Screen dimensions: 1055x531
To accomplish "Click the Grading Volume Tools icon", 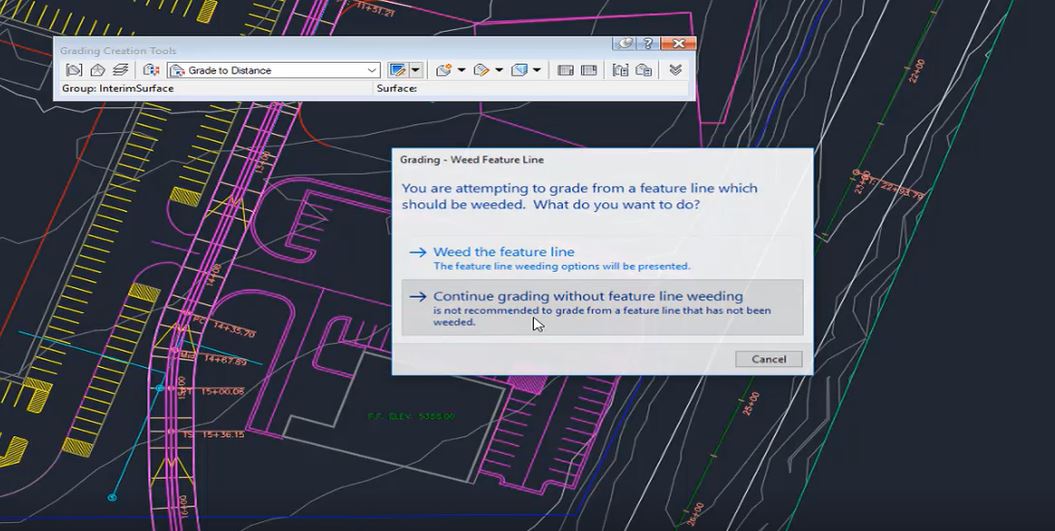I will click(x=519, y=70).
